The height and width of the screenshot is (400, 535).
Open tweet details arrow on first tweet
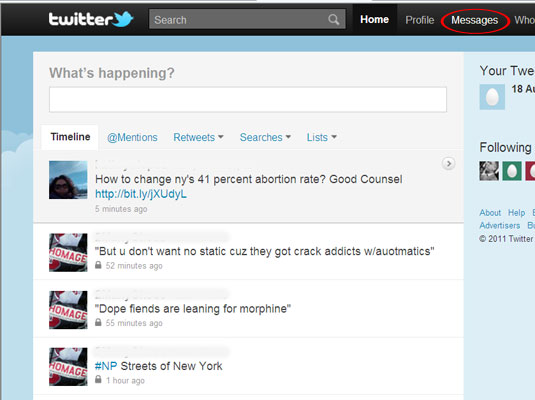[x=449, y=164]
